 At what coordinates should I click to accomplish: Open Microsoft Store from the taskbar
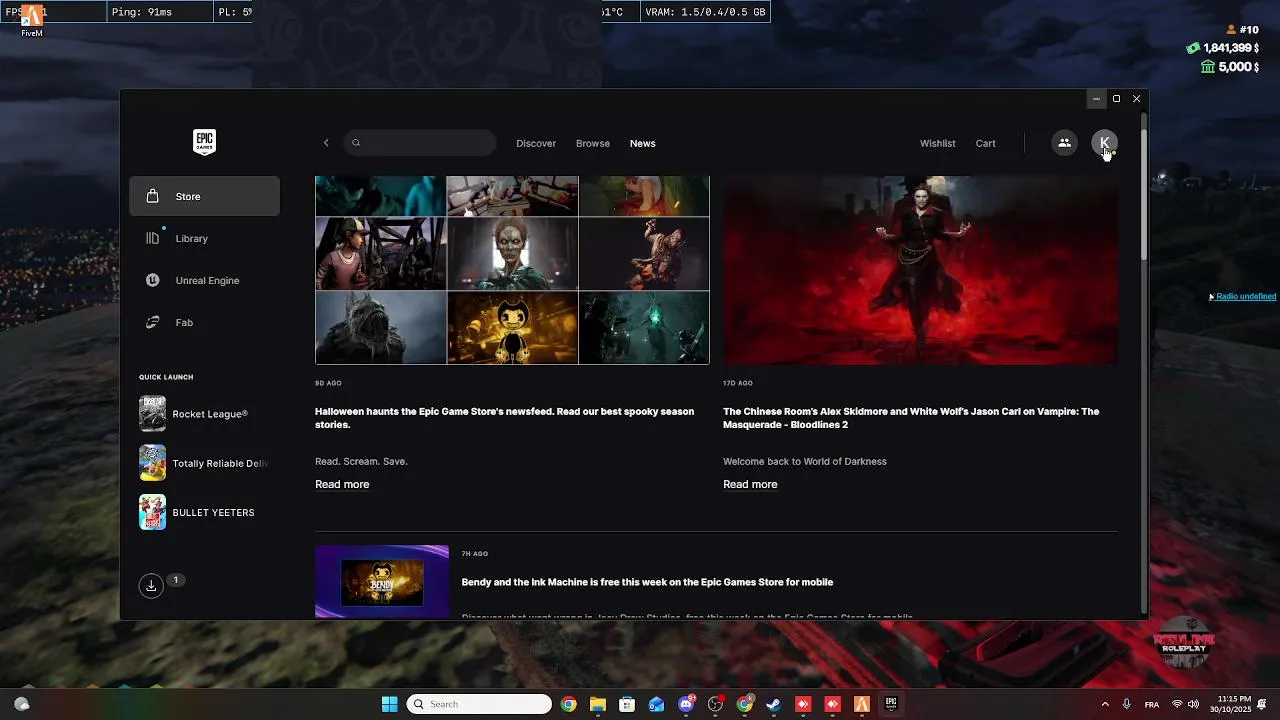click(x=627, y=704)
